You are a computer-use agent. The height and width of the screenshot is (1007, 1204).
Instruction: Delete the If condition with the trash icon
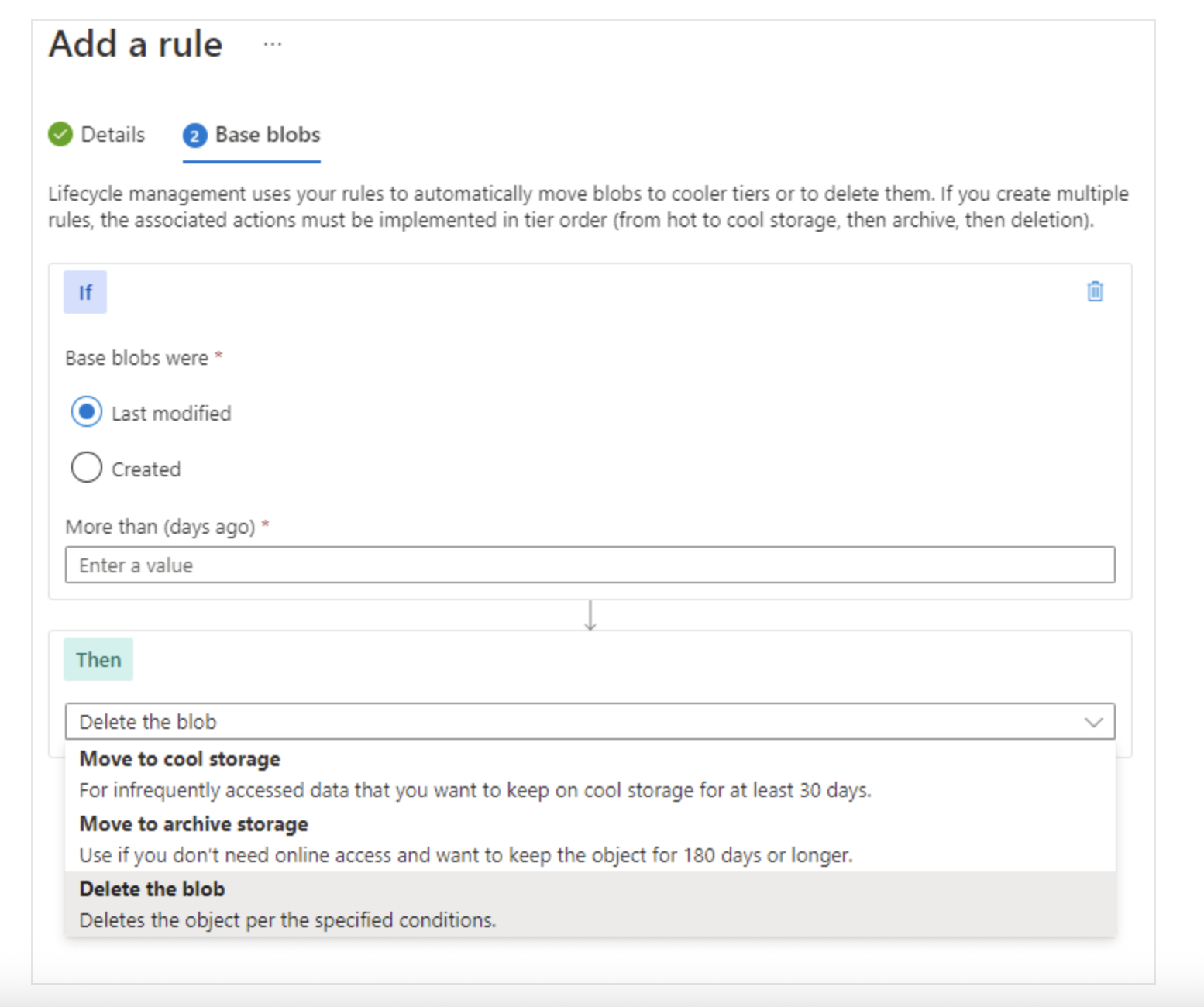click(1094, 291)
